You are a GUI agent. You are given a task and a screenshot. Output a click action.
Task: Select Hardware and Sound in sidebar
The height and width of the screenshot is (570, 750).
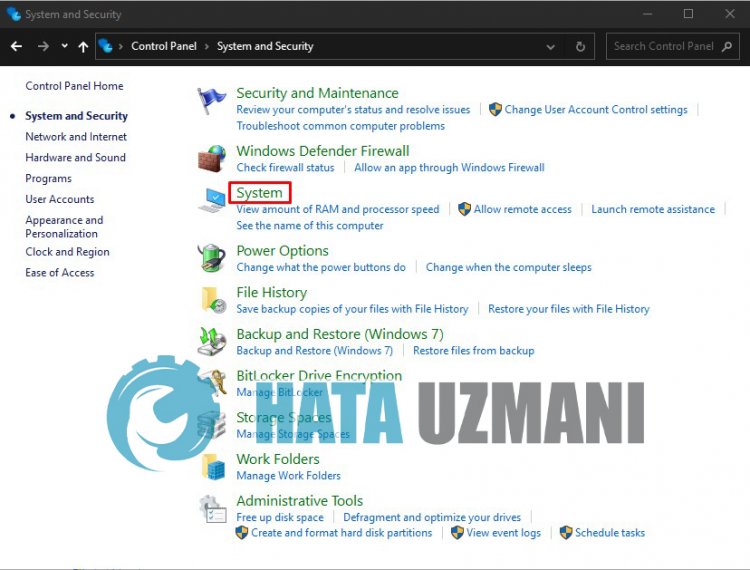point(75,158)
